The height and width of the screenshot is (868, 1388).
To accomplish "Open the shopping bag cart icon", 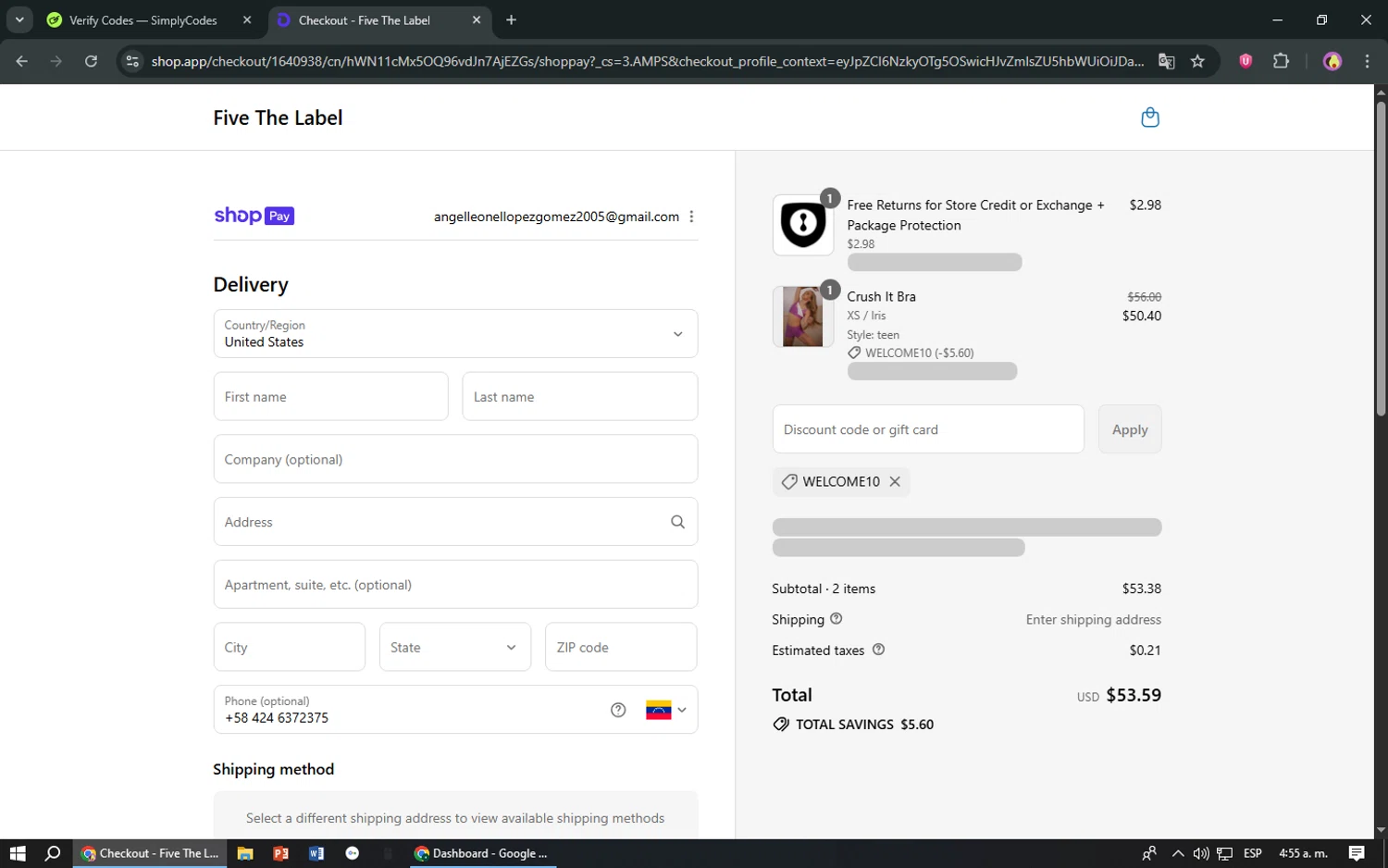I will (1150, 118).
